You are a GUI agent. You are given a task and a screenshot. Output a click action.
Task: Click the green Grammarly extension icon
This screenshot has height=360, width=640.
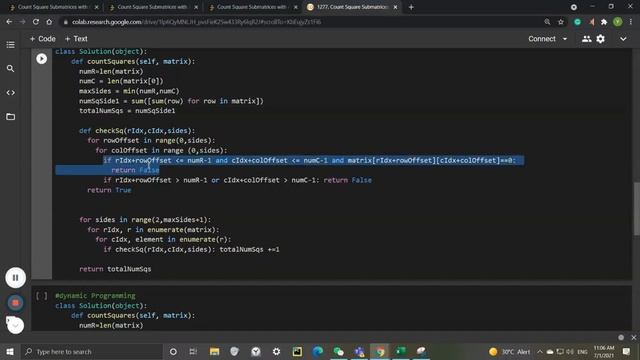click(x=577, y=22)
